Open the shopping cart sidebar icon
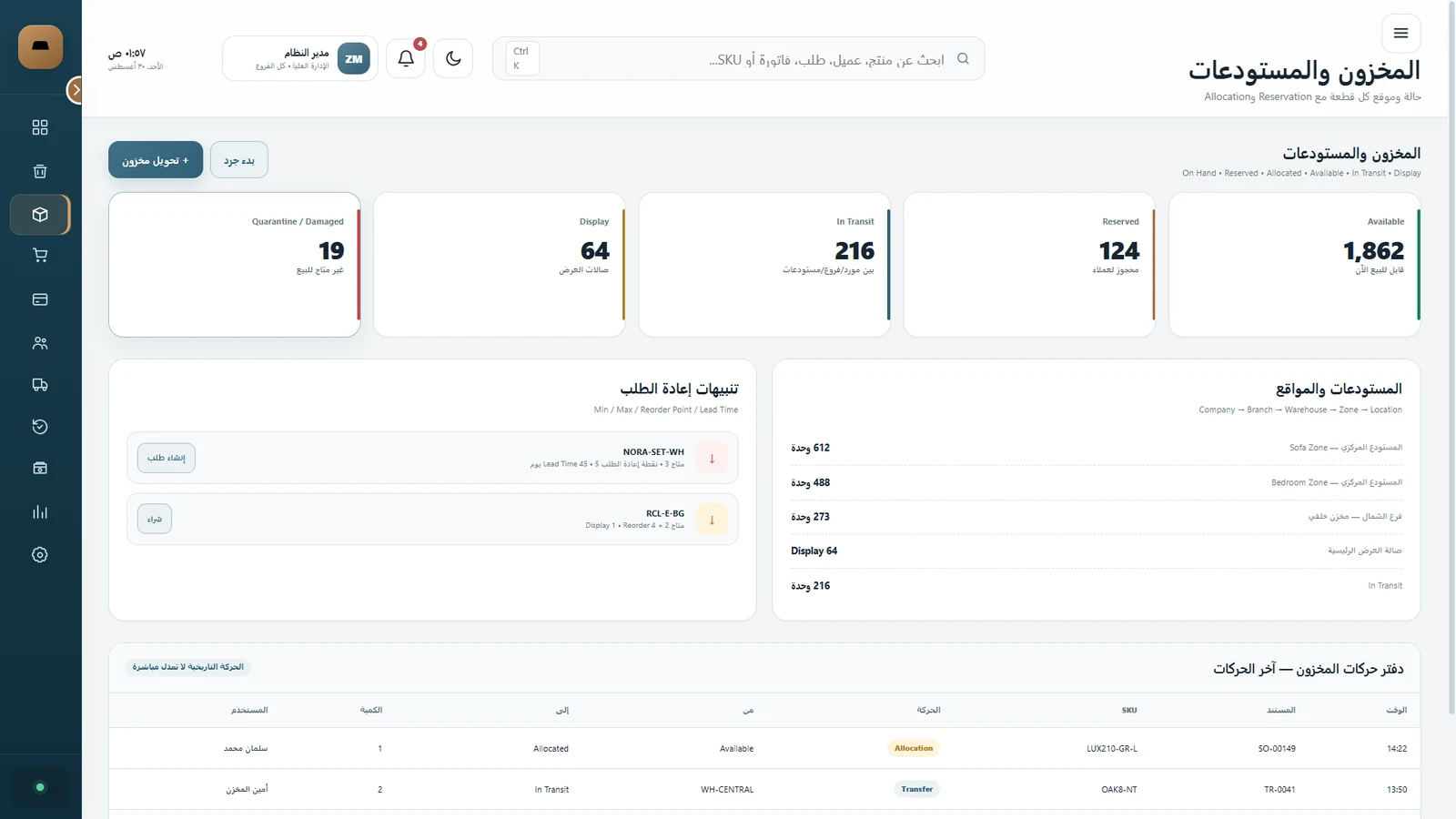 coord(40,256)
